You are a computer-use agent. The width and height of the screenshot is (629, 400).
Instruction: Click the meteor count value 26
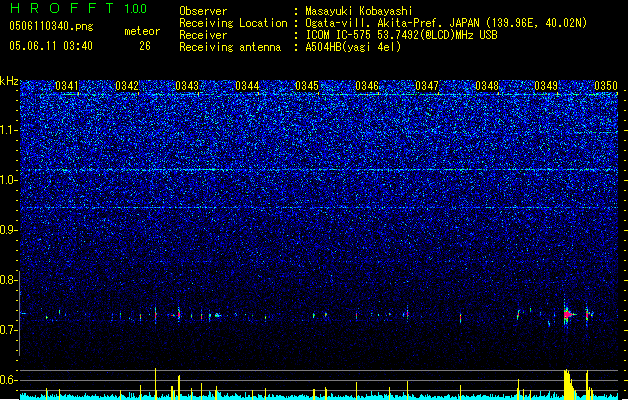click(x=145, y=46)
